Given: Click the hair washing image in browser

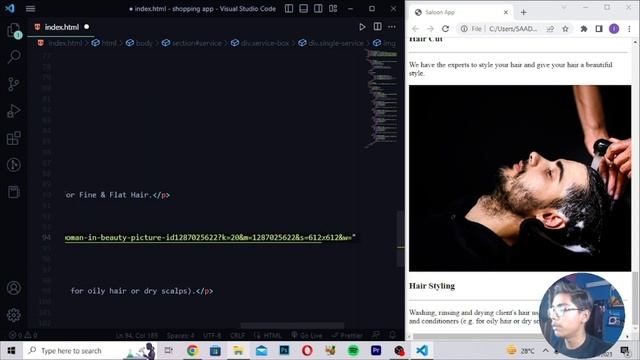Looking at the screenshot, I should coord(520,178).
